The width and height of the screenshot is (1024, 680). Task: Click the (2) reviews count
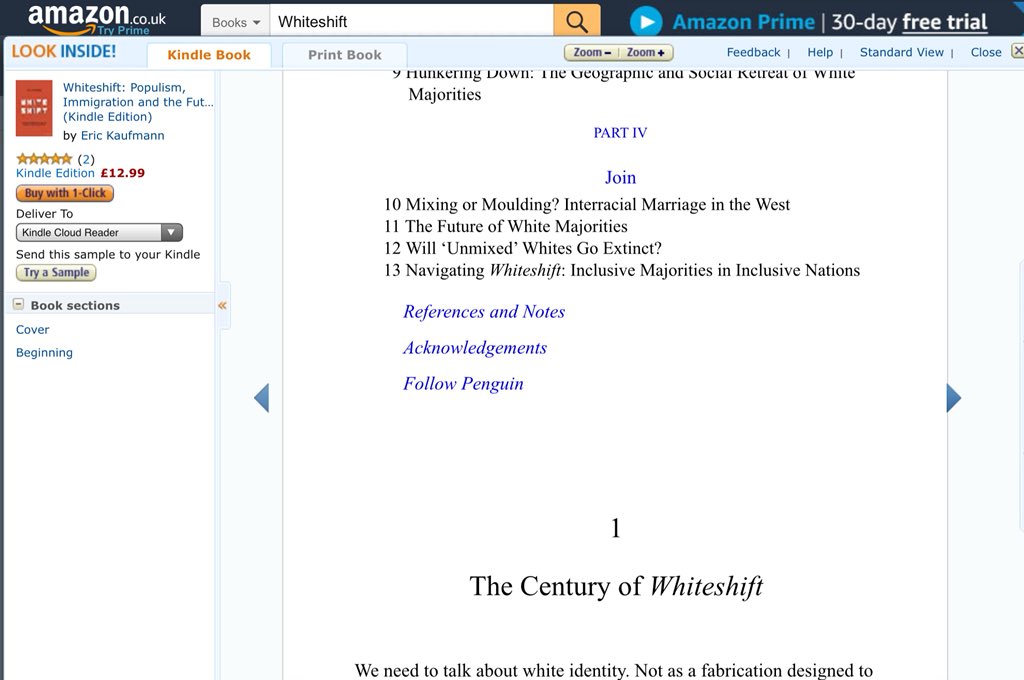[x=86, y=159]
